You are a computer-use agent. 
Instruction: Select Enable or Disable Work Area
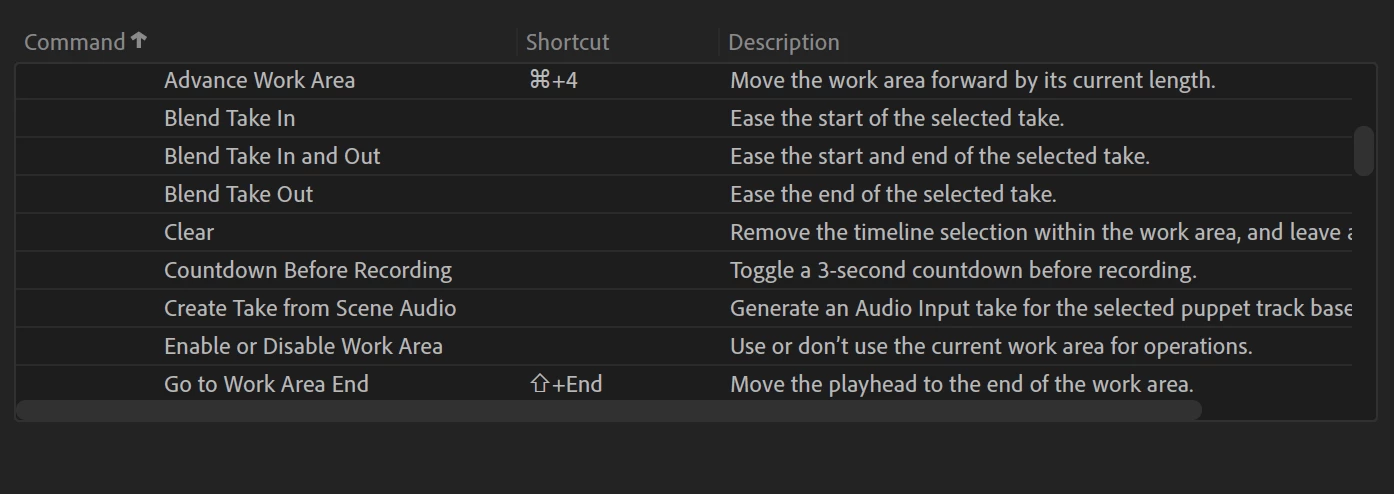tap(303, 346)
